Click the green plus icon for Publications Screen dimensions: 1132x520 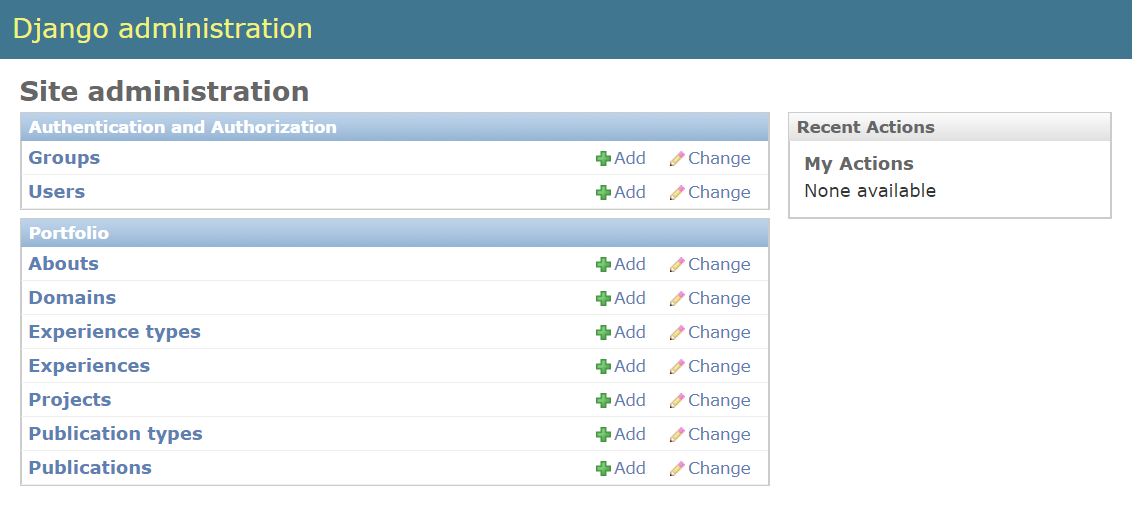coord(603,469)
